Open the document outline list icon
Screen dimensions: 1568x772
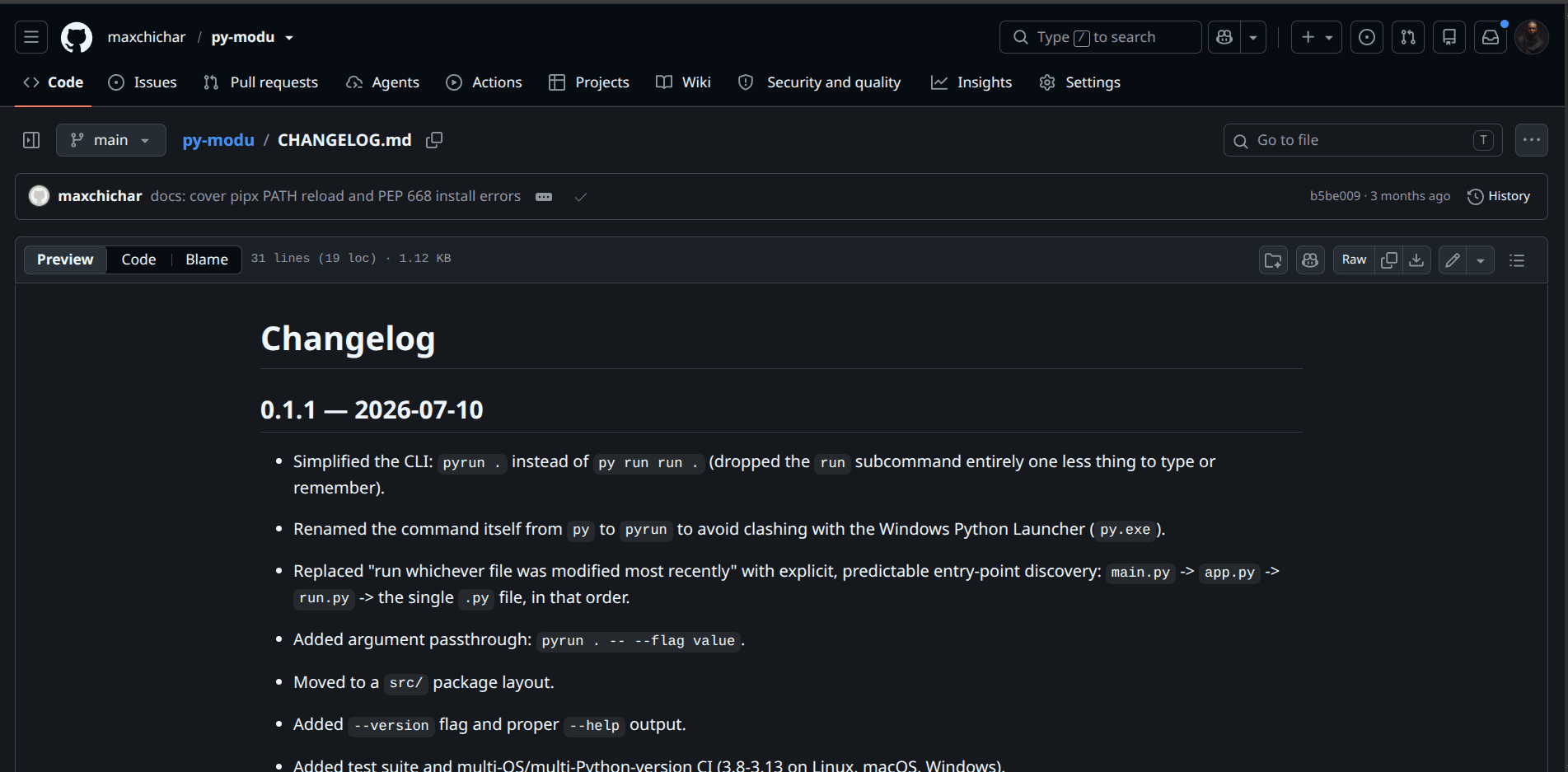[x=1517, y=260]
